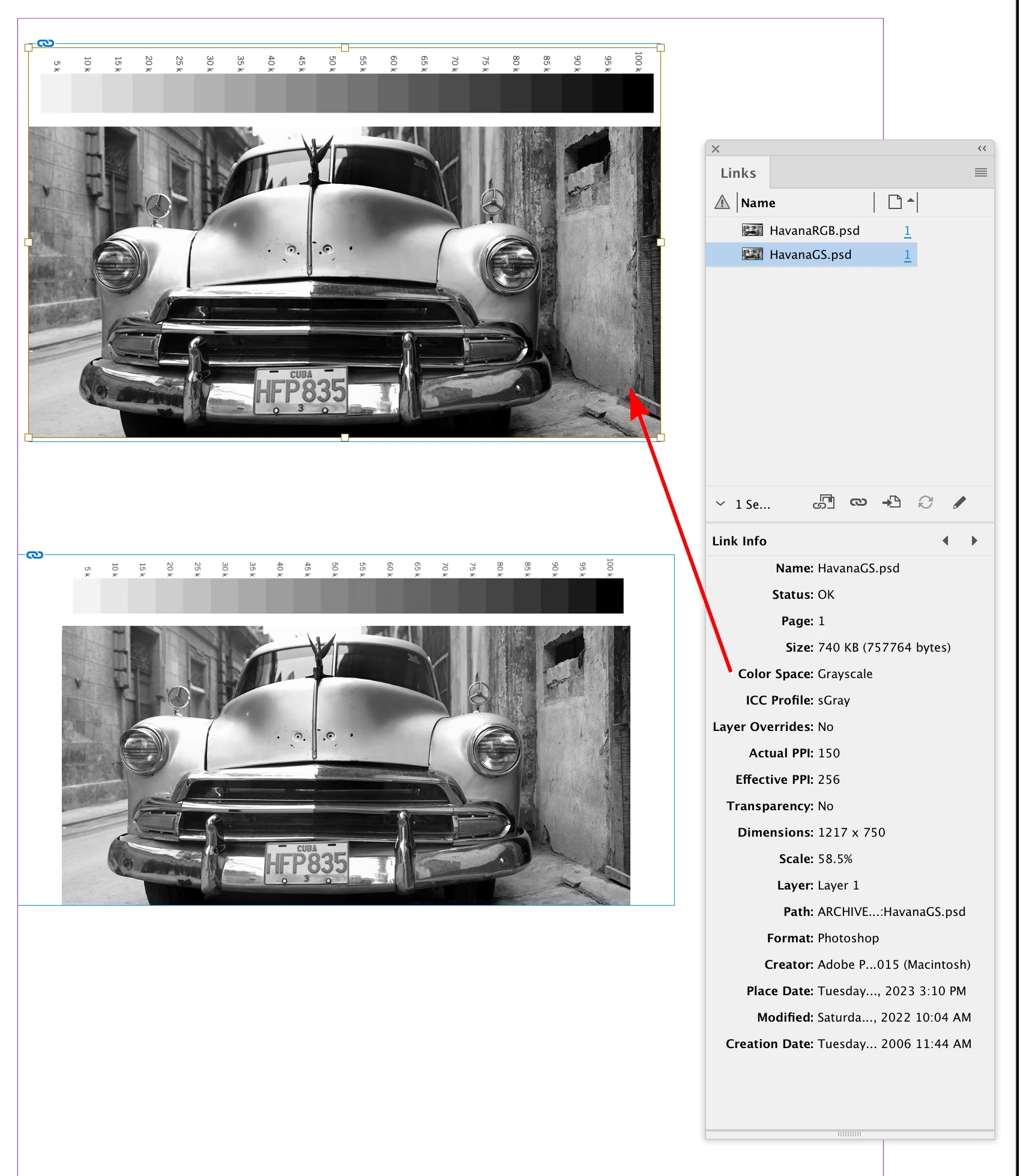
Task: Click the HavanaGS.psd thumbnail icon
Action: [x=752, y=255]
